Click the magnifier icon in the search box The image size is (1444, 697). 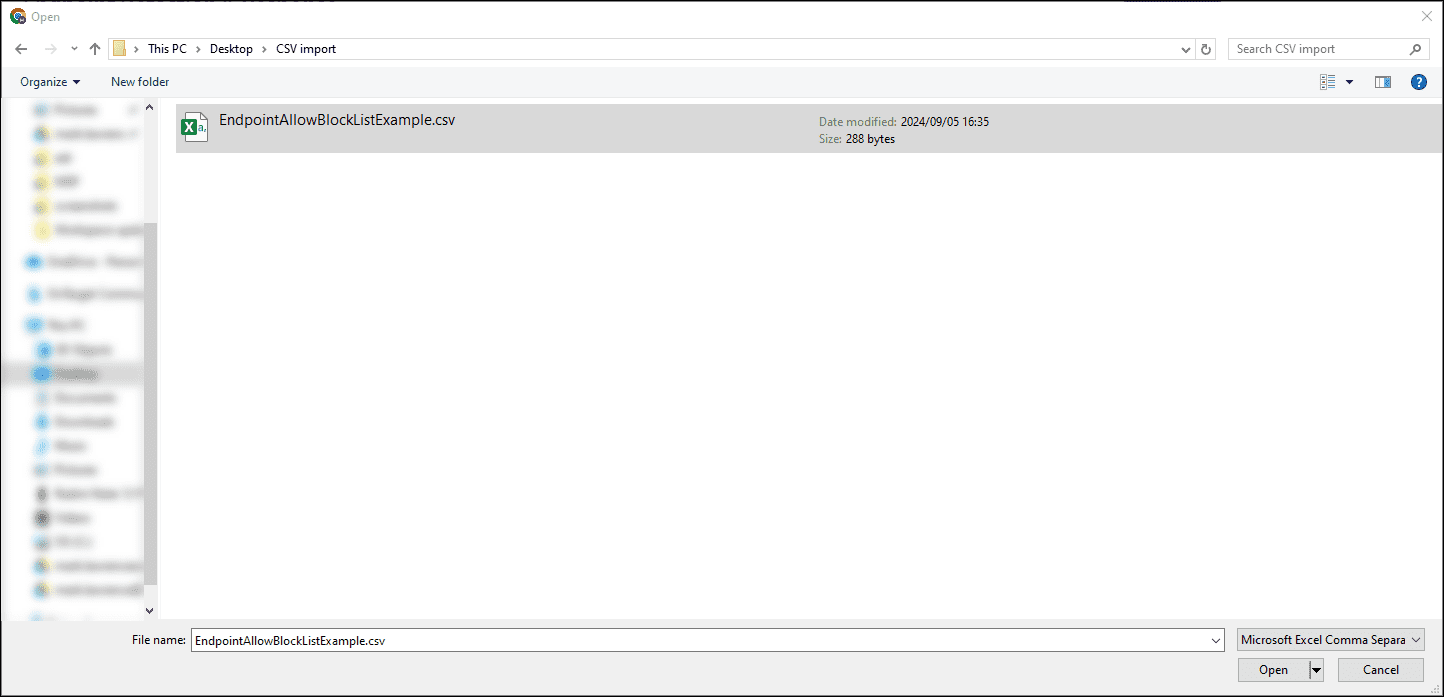(1415, 48)
